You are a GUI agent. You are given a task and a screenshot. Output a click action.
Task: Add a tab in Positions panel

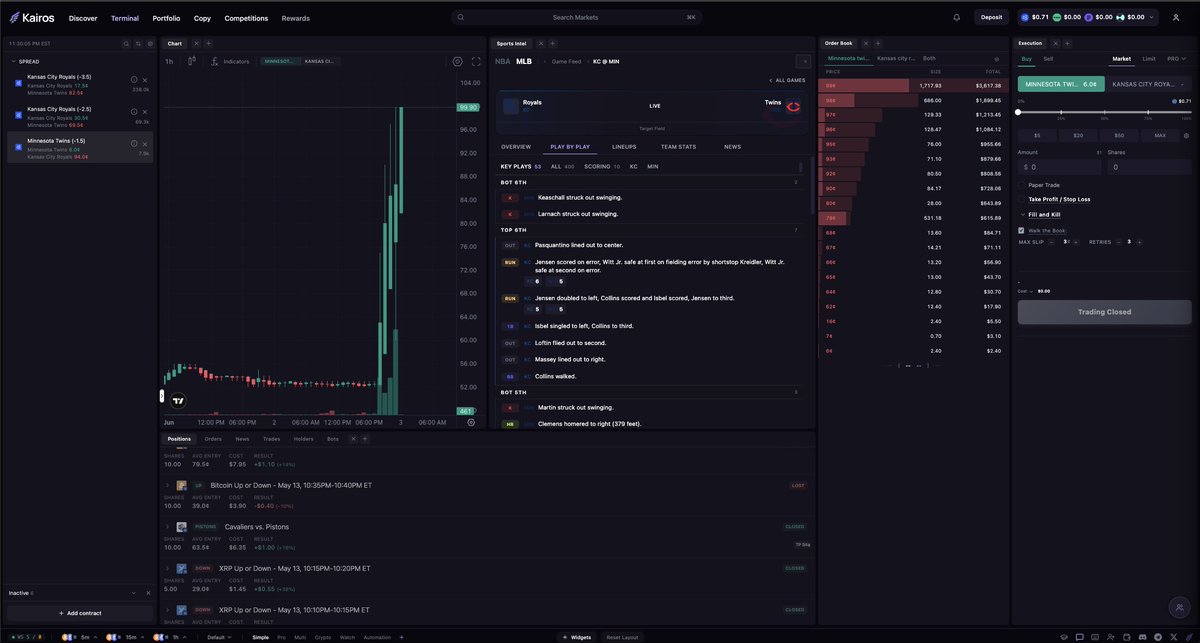366,439
